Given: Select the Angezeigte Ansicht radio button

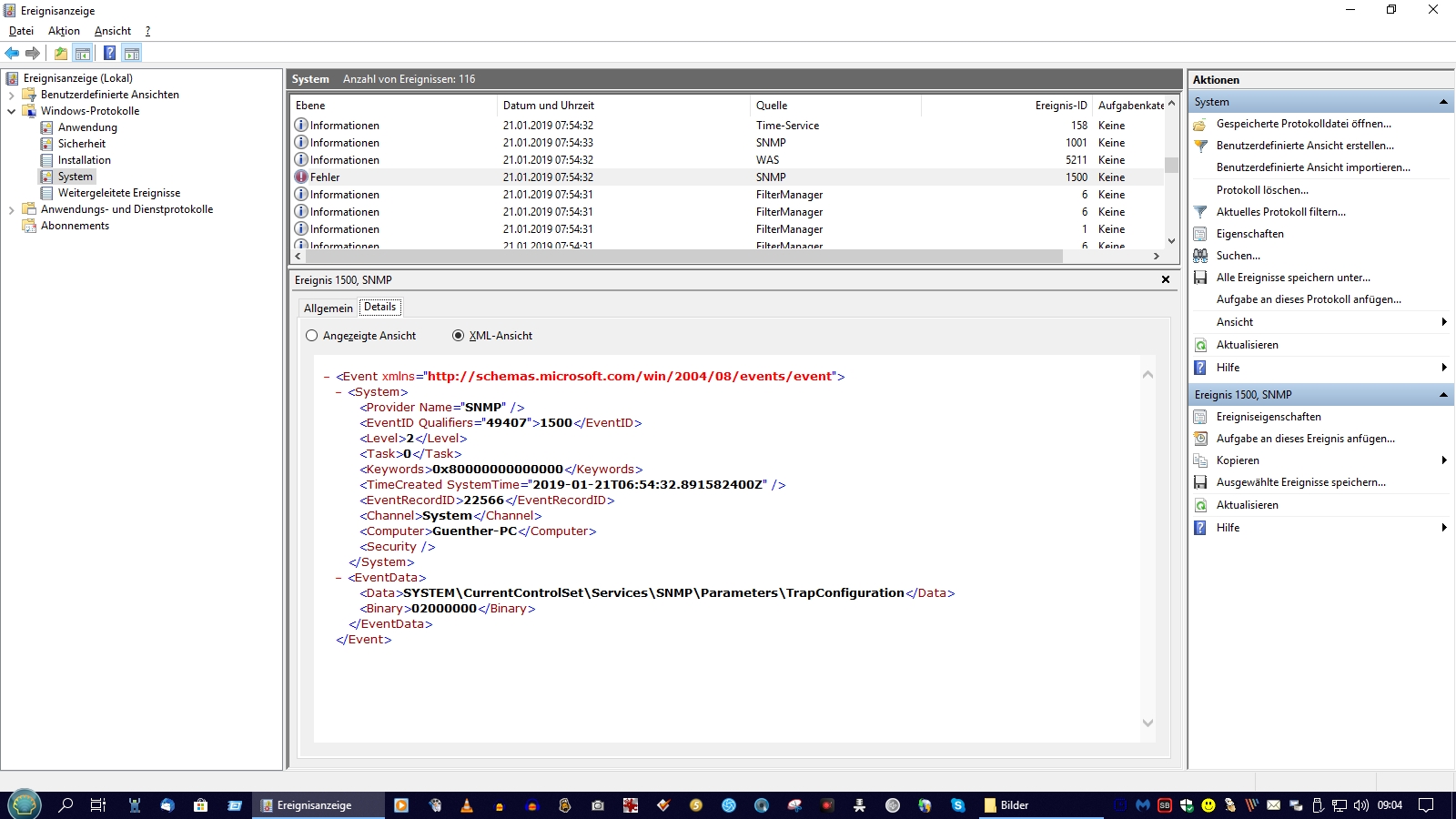Looking at the screenshot, I should click(312, 336).
